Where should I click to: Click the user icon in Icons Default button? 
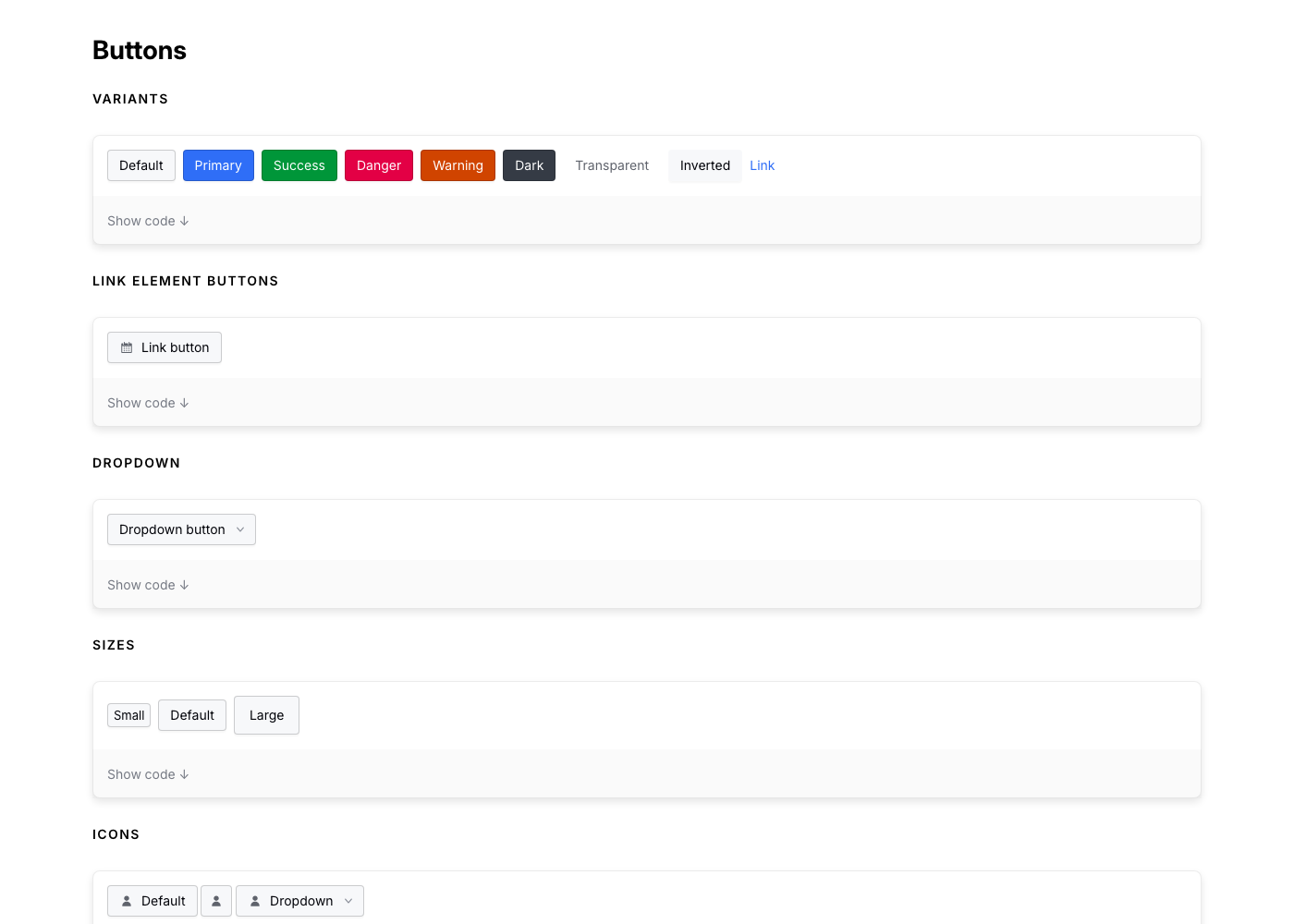(127, 901)
